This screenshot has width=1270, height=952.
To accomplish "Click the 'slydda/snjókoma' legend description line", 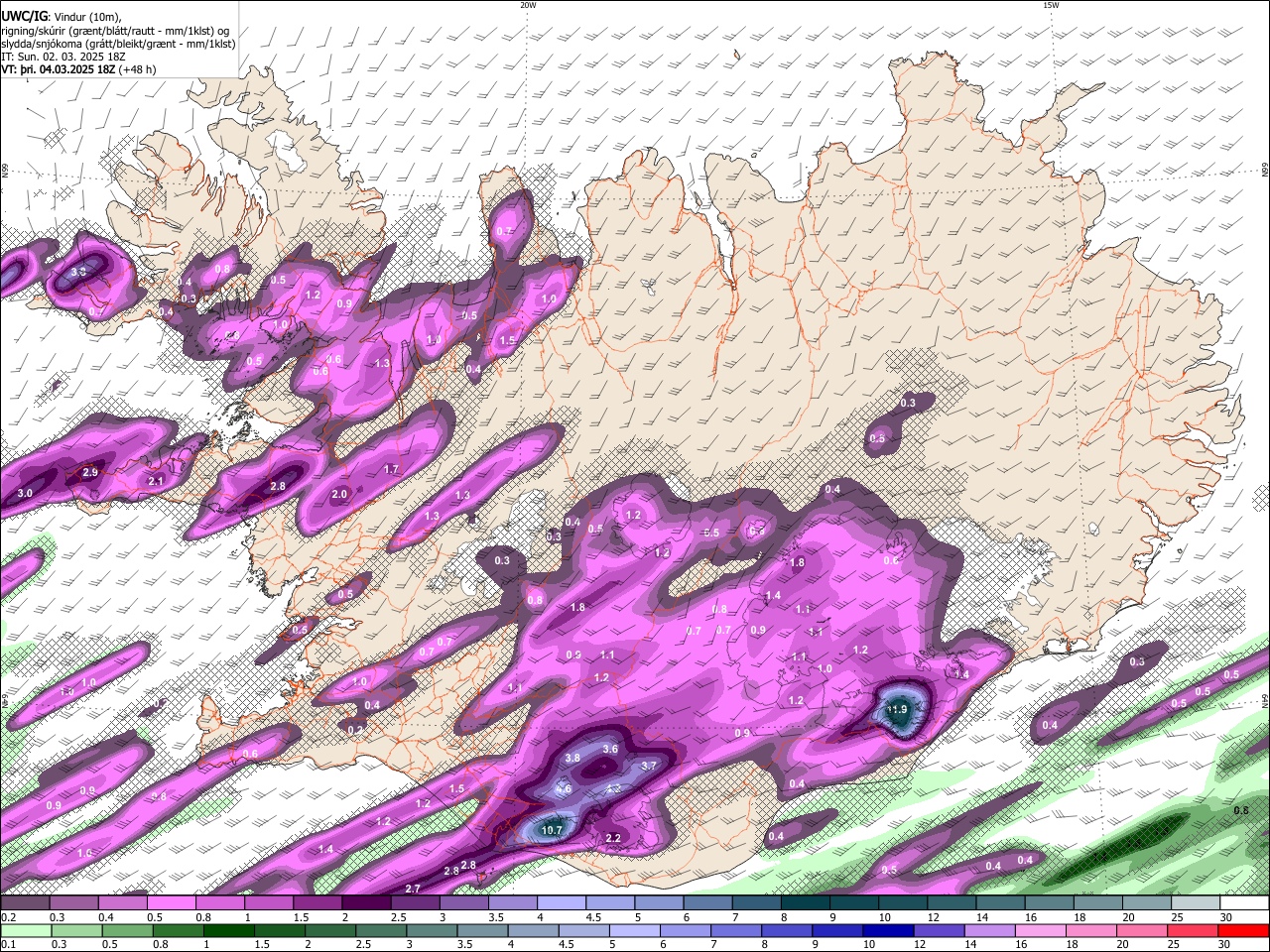I will (118, 44).
